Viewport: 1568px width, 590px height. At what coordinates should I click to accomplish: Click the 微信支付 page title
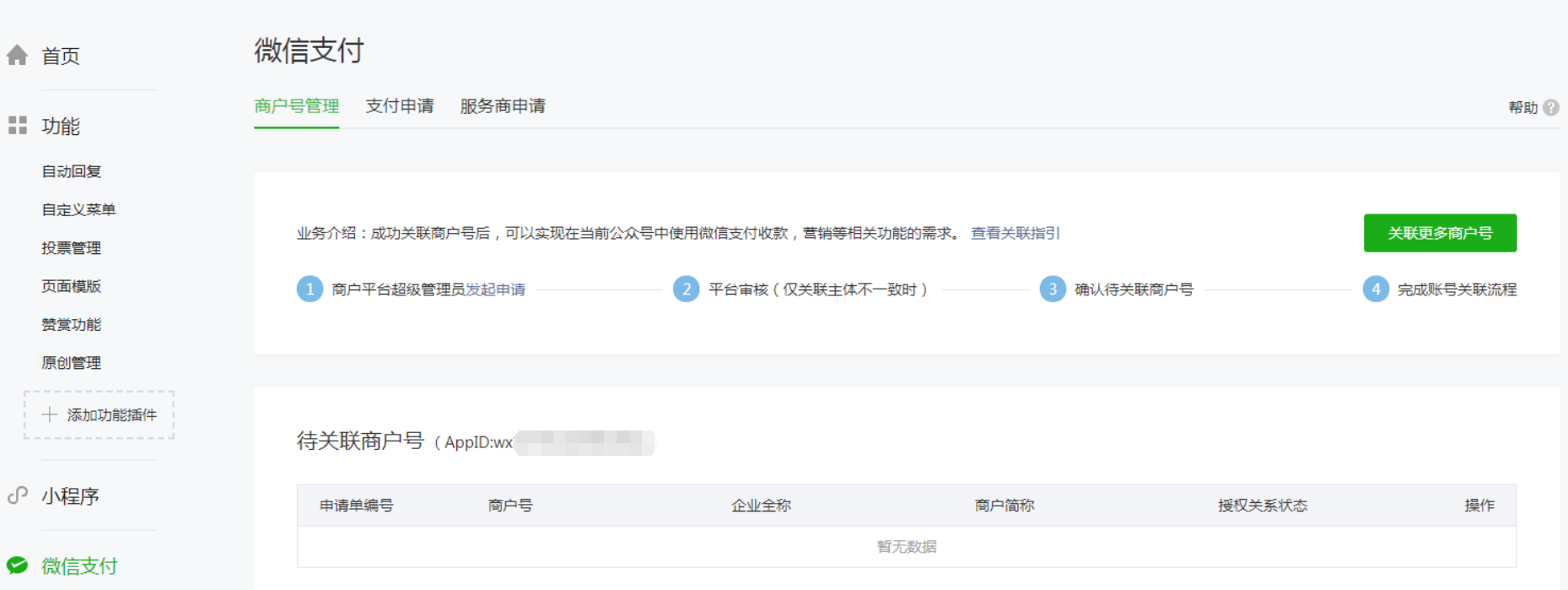pos(309,51)
